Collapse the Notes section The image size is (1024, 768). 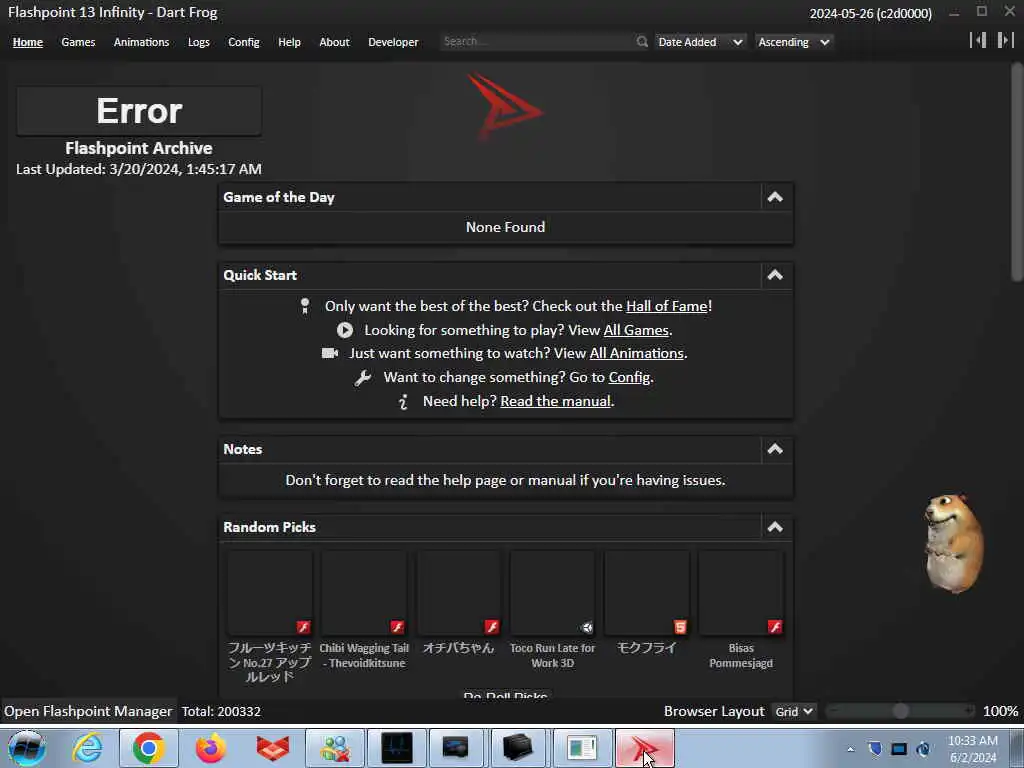pos(775,449)
